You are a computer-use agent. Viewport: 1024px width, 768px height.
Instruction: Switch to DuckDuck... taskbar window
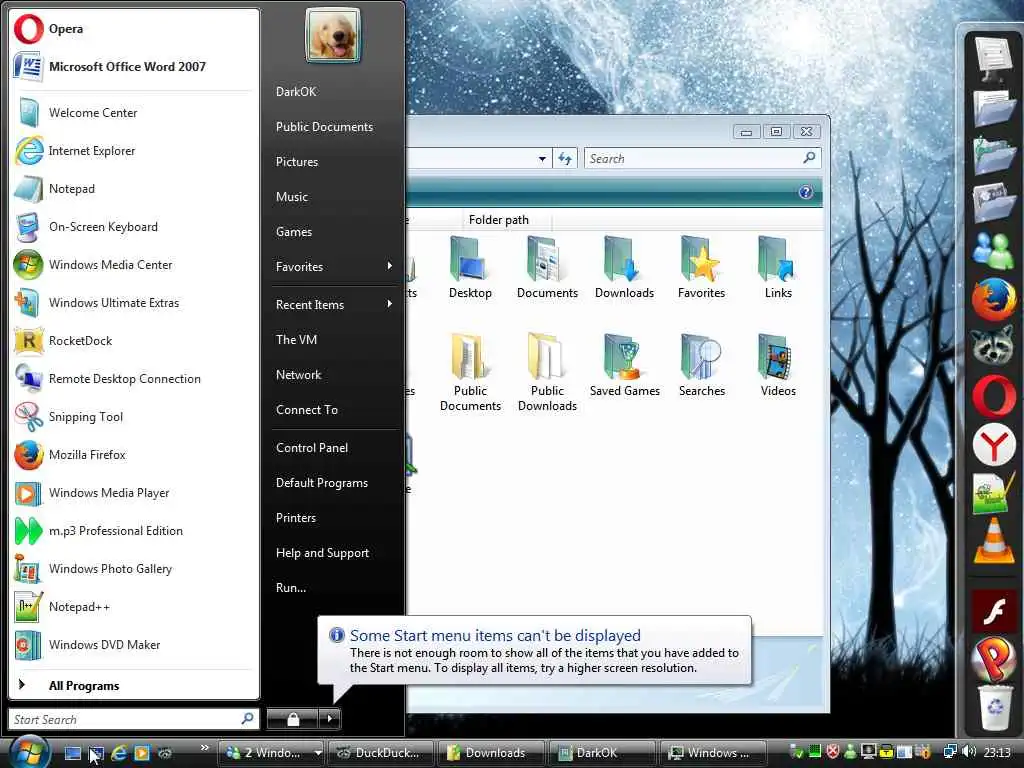click(x=380, y=752)
